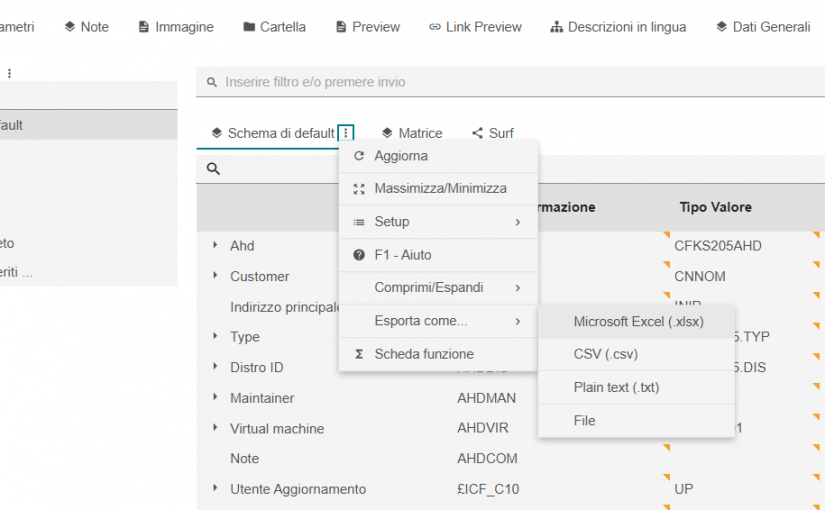Screen dimensions: 825x510
Task: Click the Surf share tab
Action: [492, 133]
